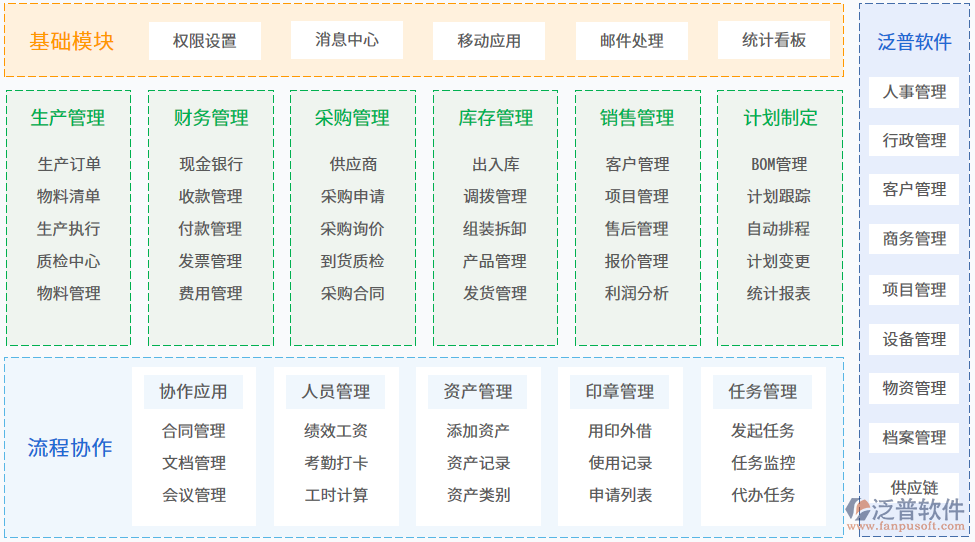Select BOM管理 under 计划制定
Image resolution: width=975 pixels, height=542 pixels.
click(x=779, y=164)
